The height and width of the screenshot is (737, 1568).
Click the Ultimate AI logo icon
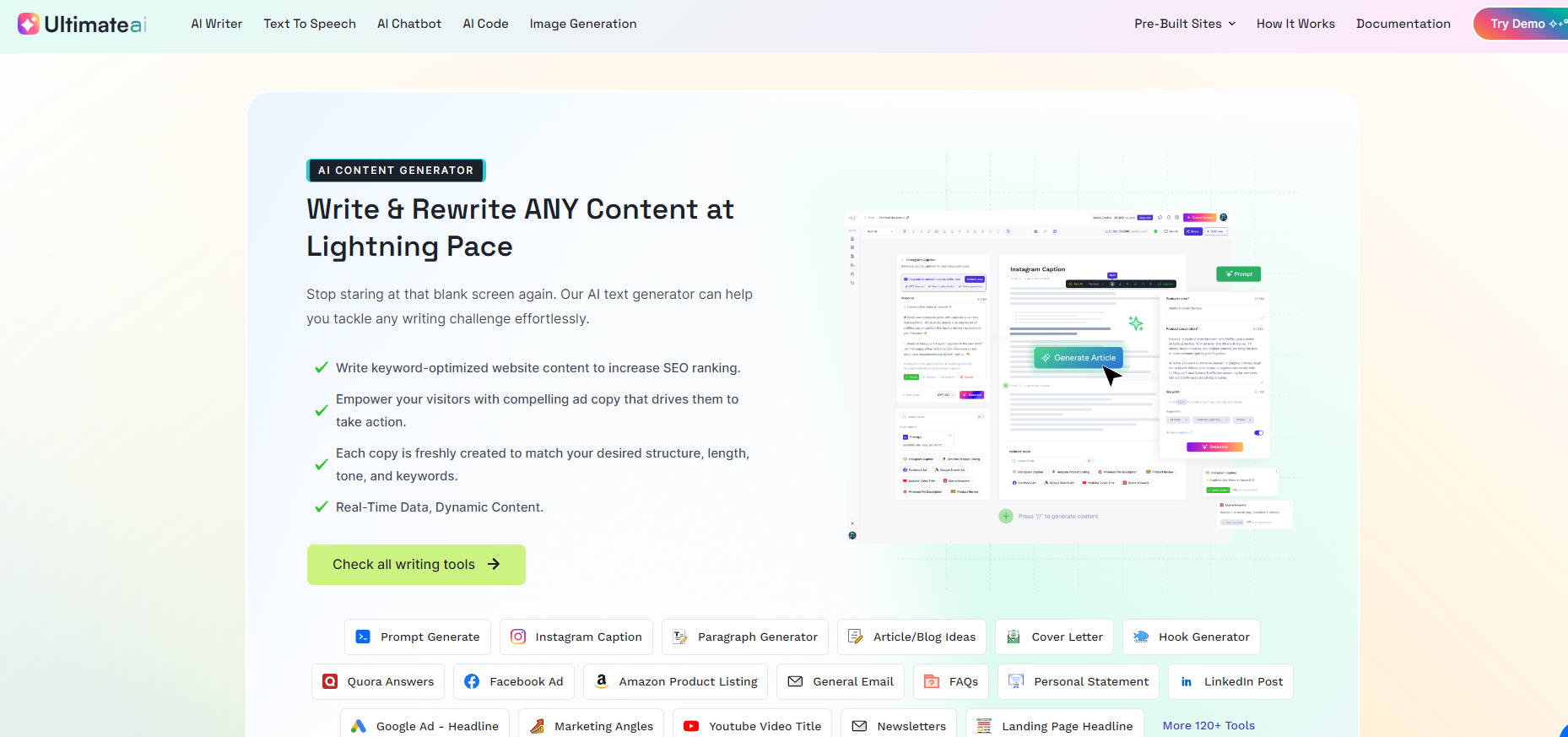pos(29,24)
